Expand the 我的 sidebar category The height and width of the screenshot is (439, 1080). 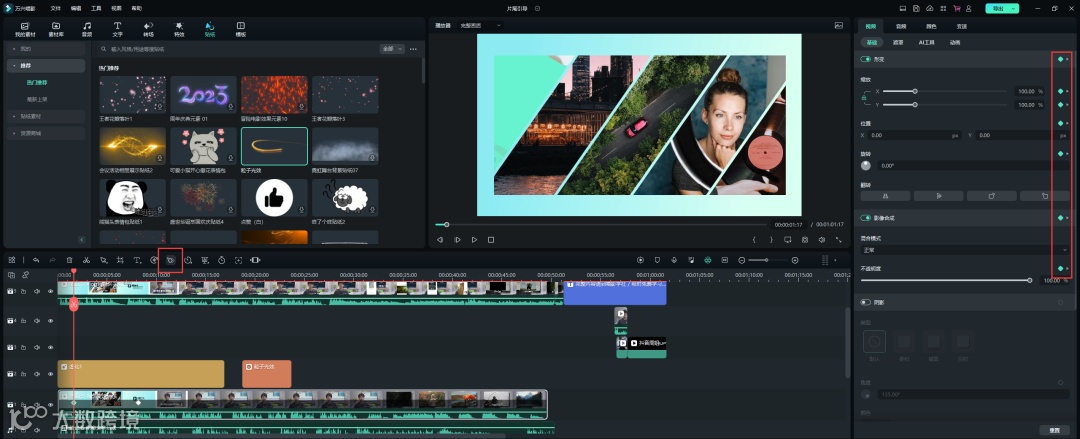pos(46,49)
